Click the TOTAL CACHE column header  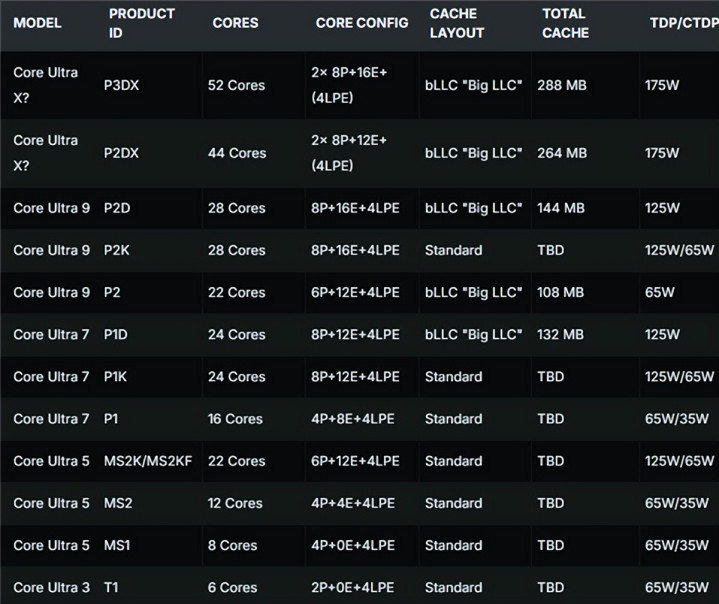[565, 23]
